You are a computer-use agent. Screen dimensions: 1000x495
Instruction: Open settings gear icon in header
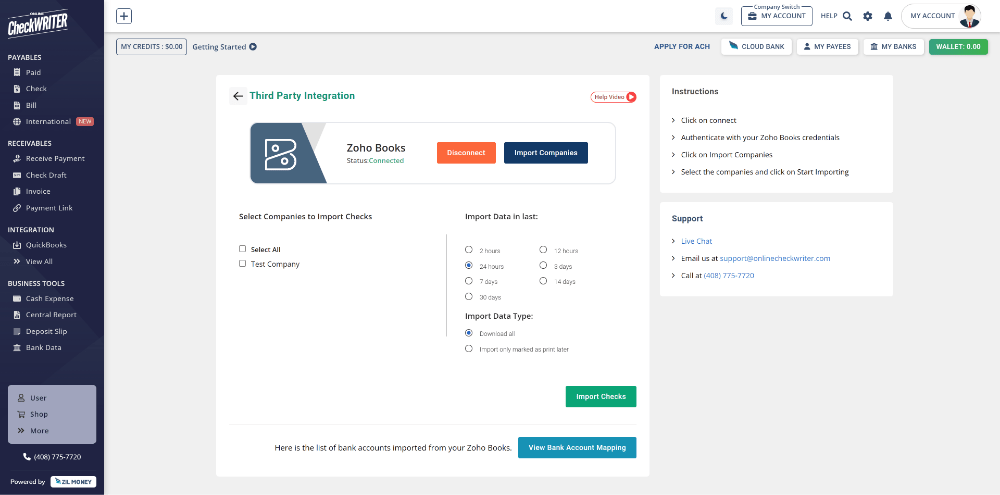click(x=867, y=16)
